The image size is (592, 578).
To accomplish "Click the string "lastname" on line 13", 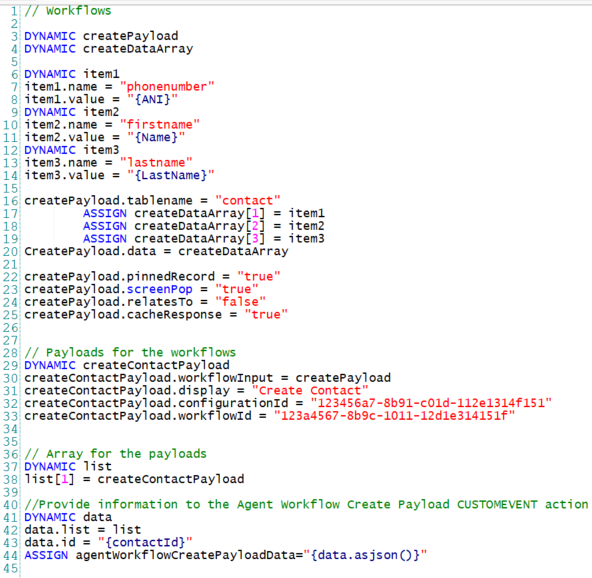I will pos(156,163).
